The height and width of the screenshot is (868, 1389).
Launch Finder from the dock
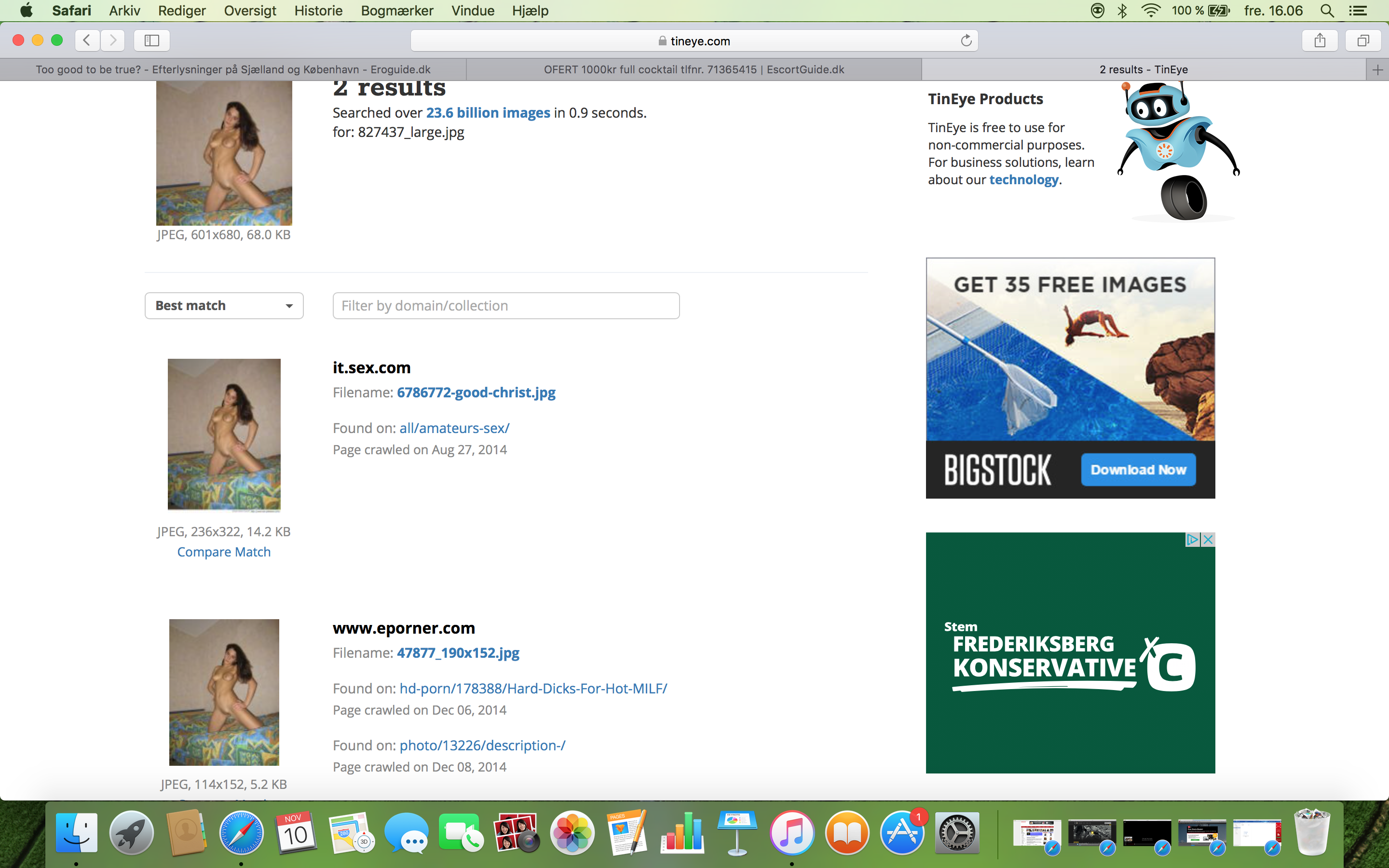point(76,832)
